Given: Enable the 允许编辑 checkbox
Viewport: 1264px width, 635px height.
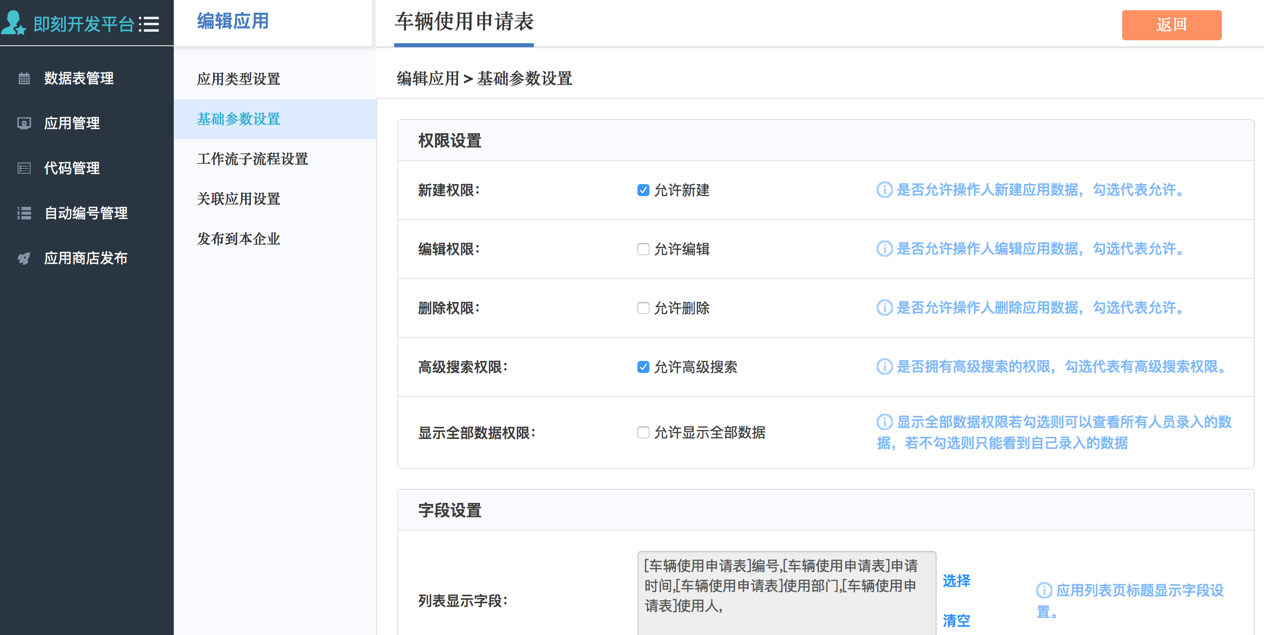Looking at the screenshot, I should point(643,249).
